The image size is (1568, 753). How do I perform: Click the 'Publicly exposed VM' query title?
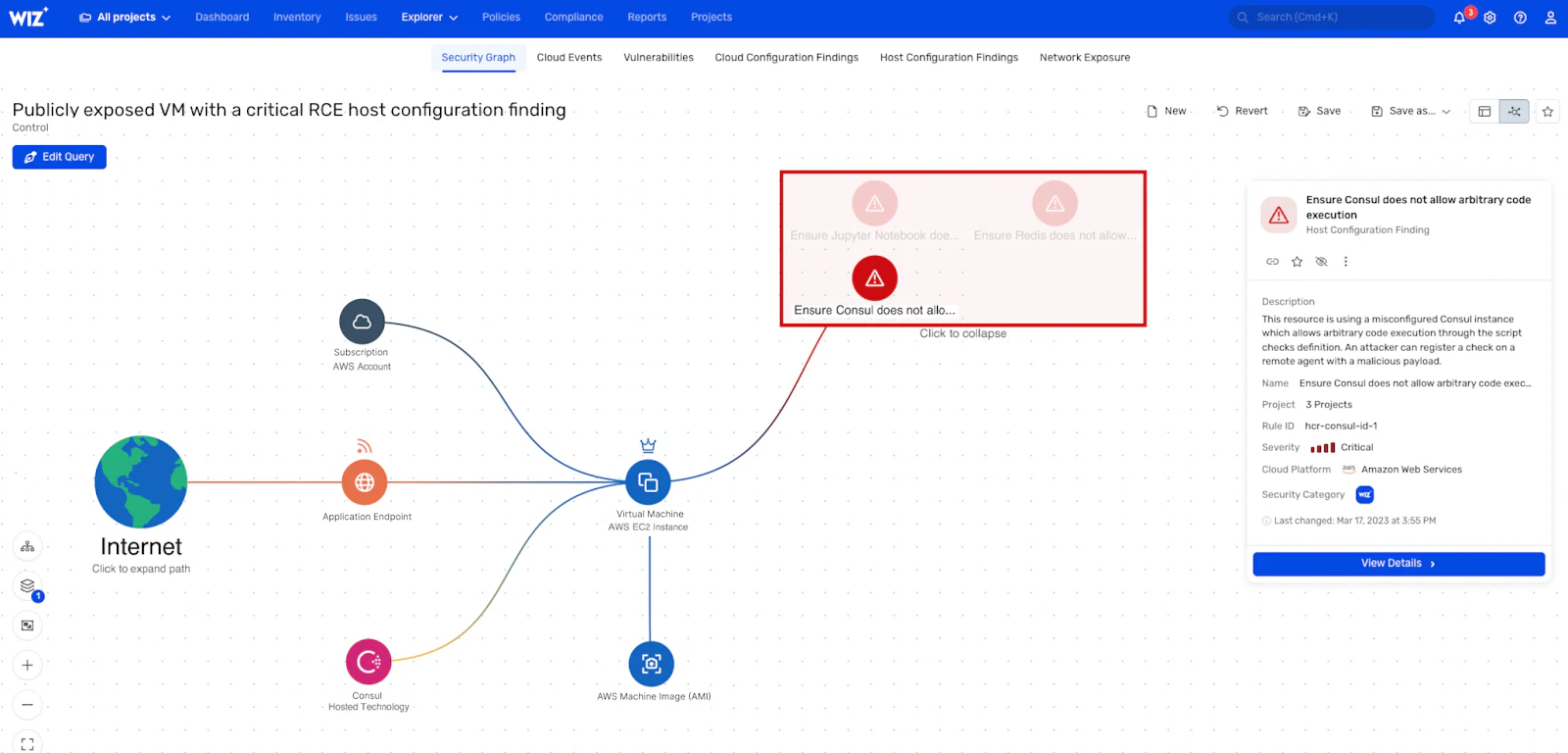pos(289,110)
